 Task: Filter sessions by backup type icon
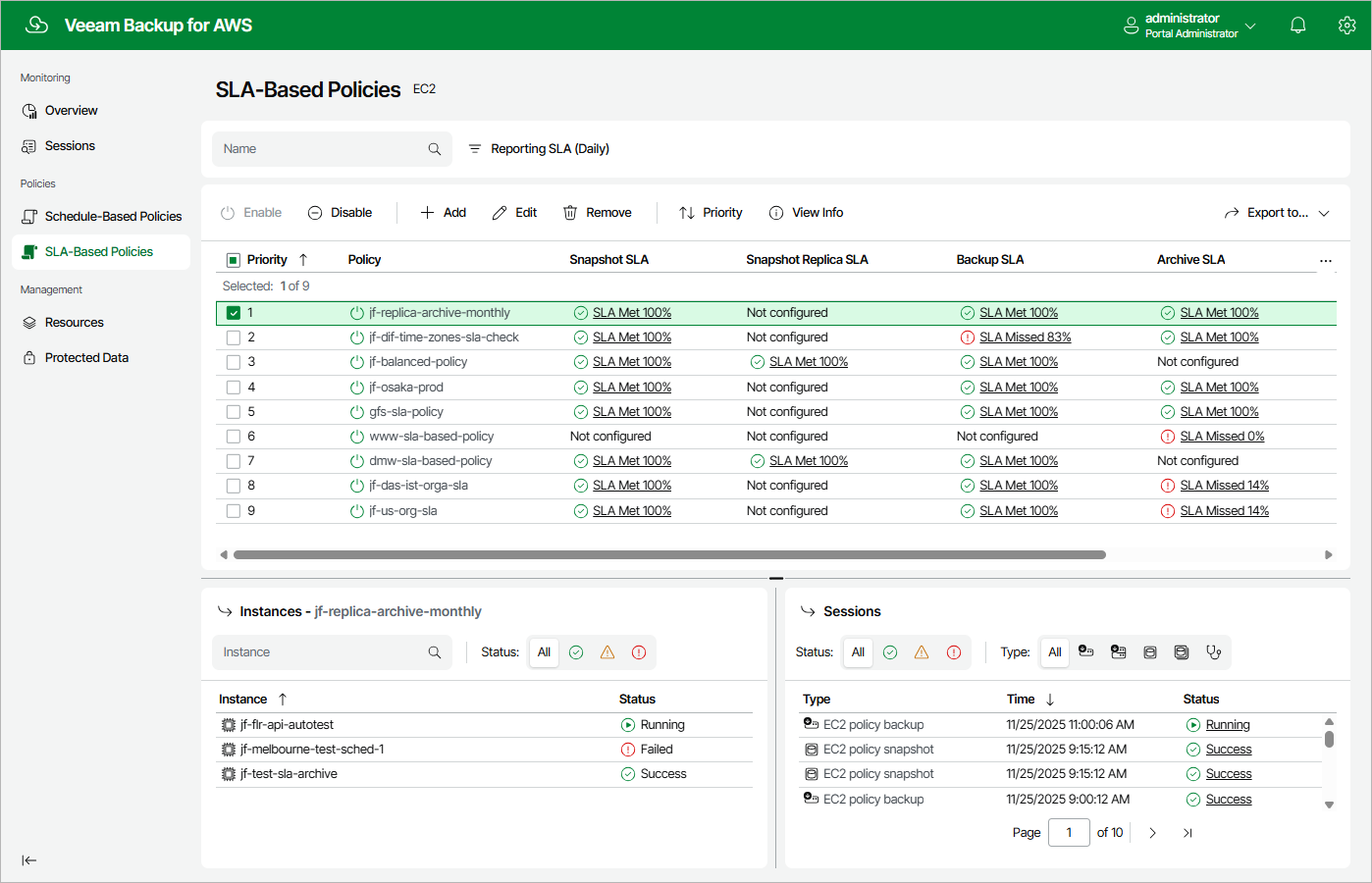point(1085,652)
